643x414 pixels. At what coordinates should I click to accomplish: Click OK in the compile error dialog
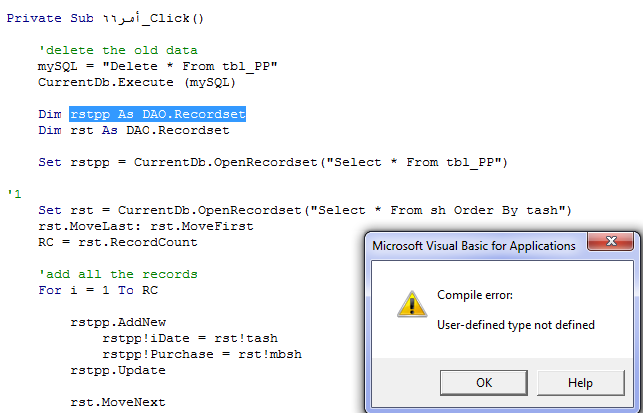coord(483,382)
